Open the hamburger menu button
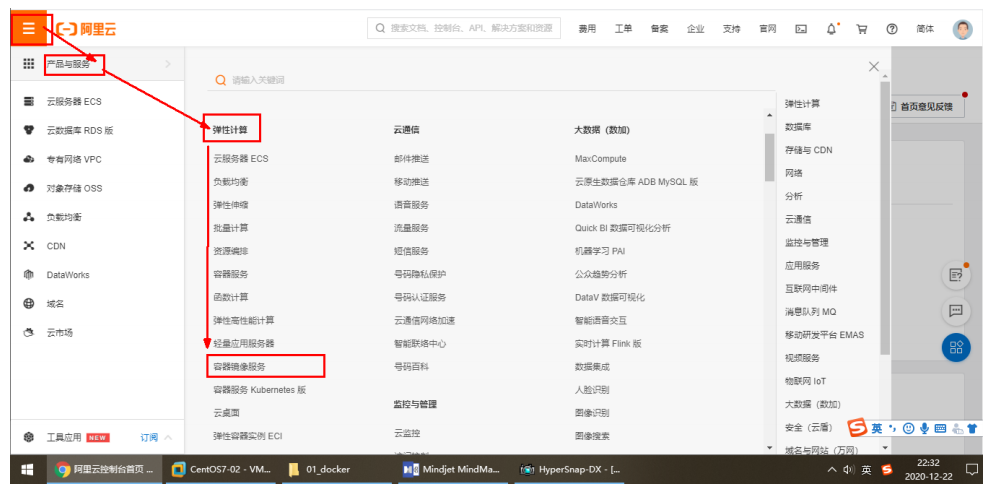This screenshot has width=992, height=496. [x=29, y=28]
